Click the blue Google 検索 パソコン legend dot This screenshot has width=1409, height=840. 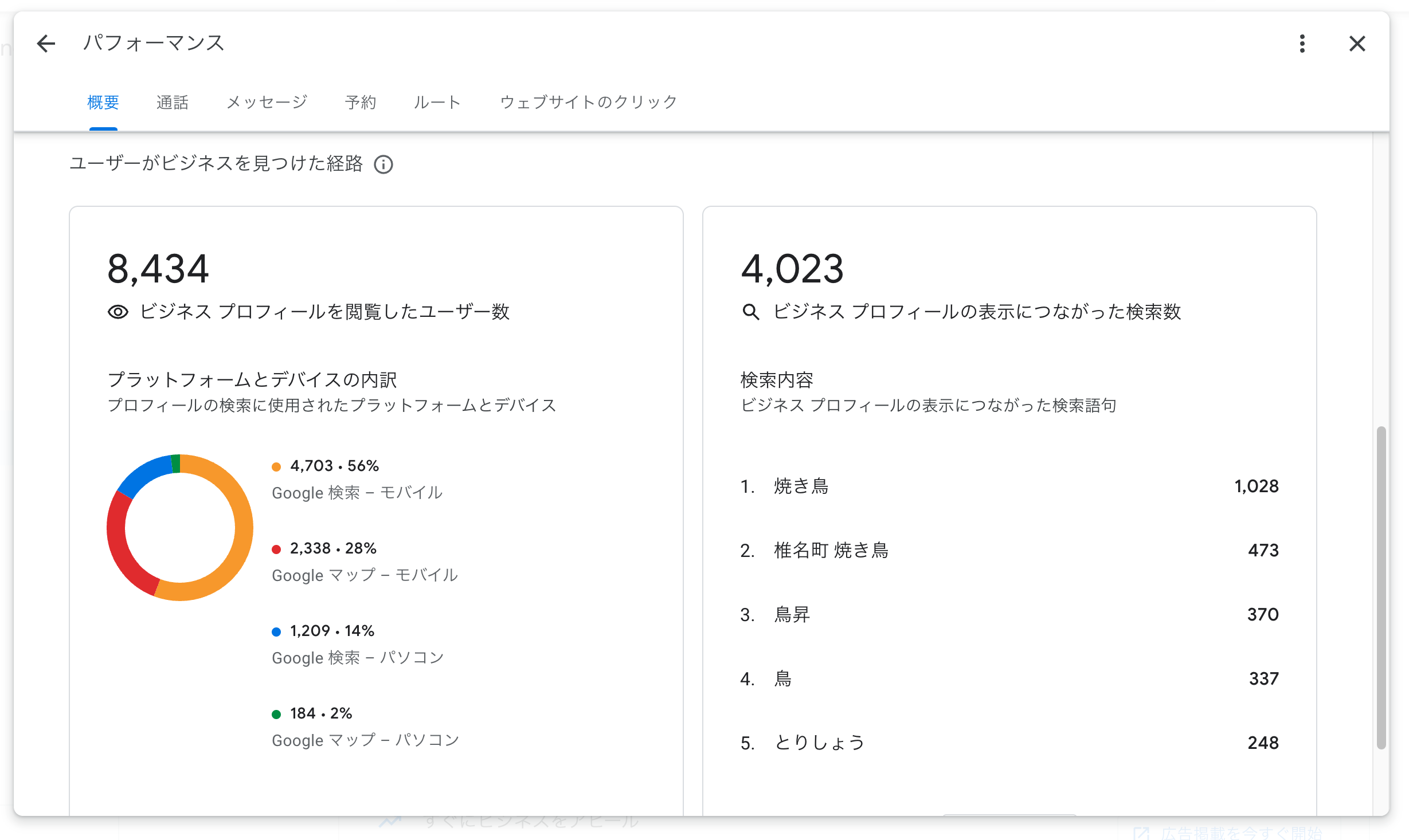pyautogui.click(x=276, y=632)
